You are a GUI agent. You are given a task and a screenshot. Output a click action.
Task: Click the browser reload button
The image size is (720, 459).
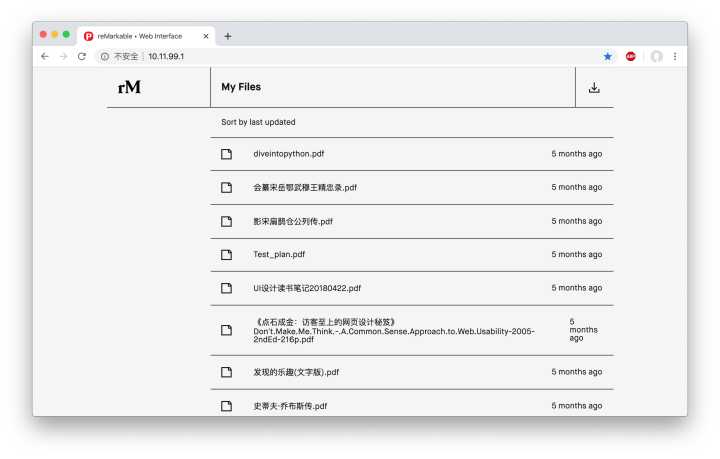(x=82, y=57)
